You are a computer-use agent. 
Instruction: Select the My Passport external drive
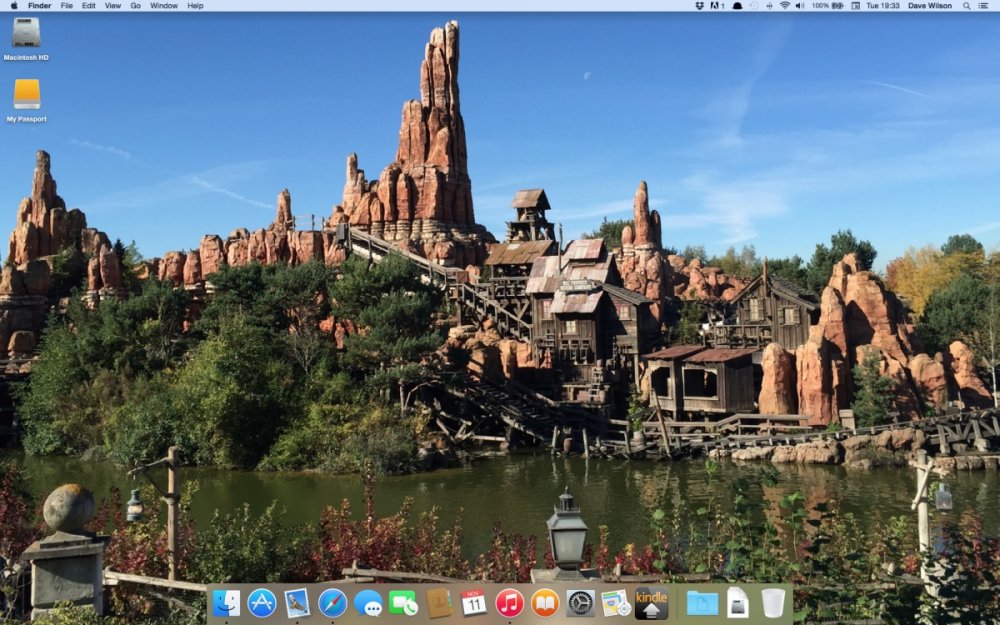pos(27,95)
